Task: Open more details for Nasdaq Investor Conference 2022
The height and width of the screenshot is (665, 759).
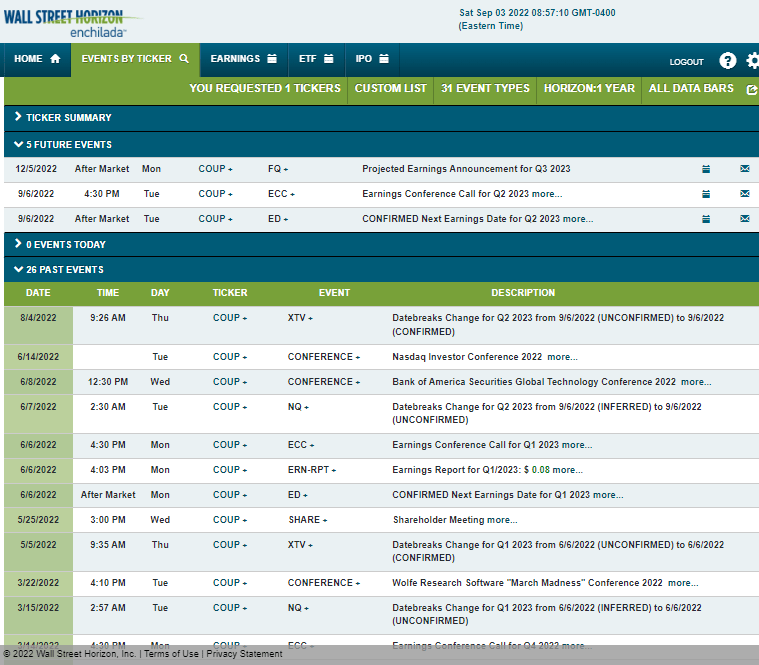Action: (x=562, y=357)
